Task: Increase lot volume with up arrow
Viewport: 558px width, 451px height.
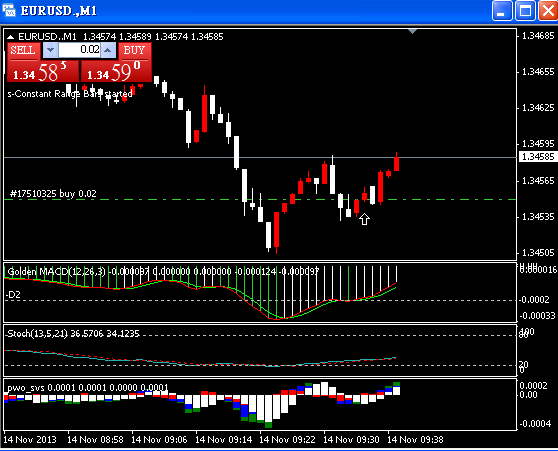Action: click(108, 50)
